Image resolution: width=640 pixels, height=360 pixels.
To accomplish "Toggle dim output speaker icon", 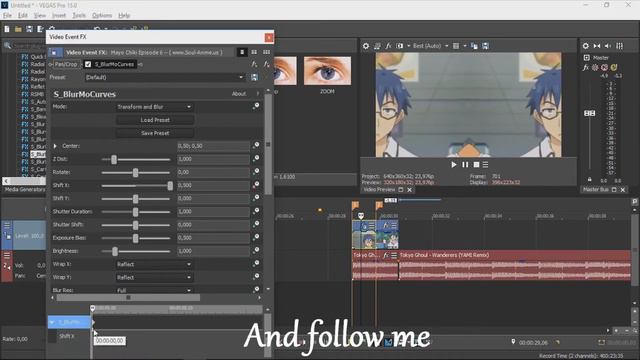I will (x=608, y=46).
